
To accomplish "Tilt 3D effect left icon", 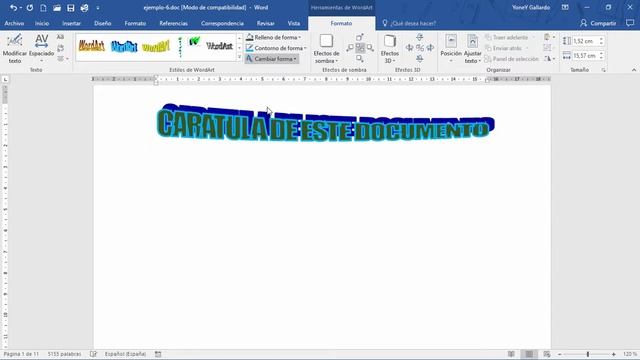I will click(x=409, y=48).
